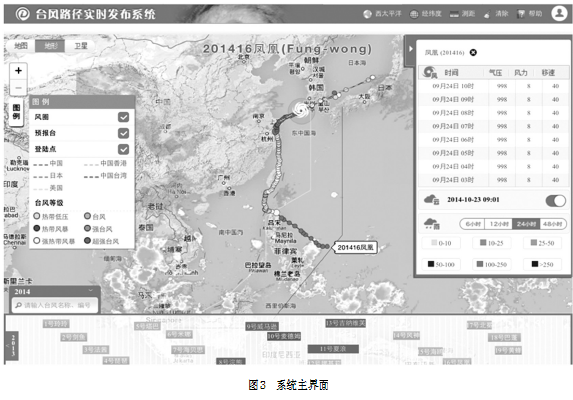Switch to the 地图 map tab
The image size is (573, 400).
(21, 46)
